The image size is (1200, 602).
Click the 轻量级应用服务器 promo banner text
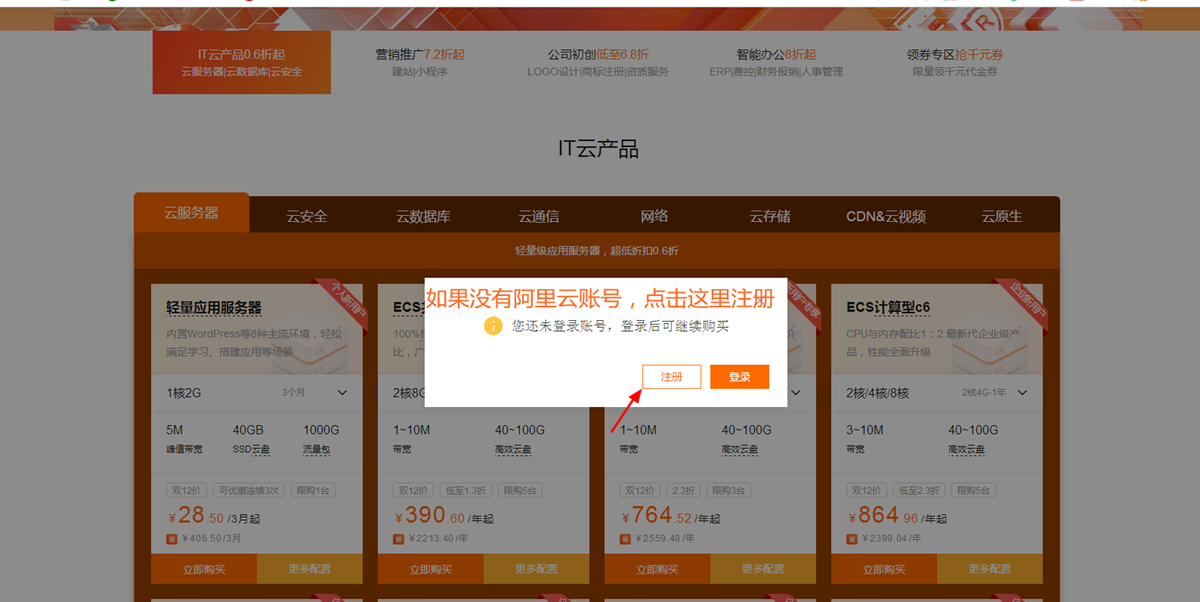point(596,250)
